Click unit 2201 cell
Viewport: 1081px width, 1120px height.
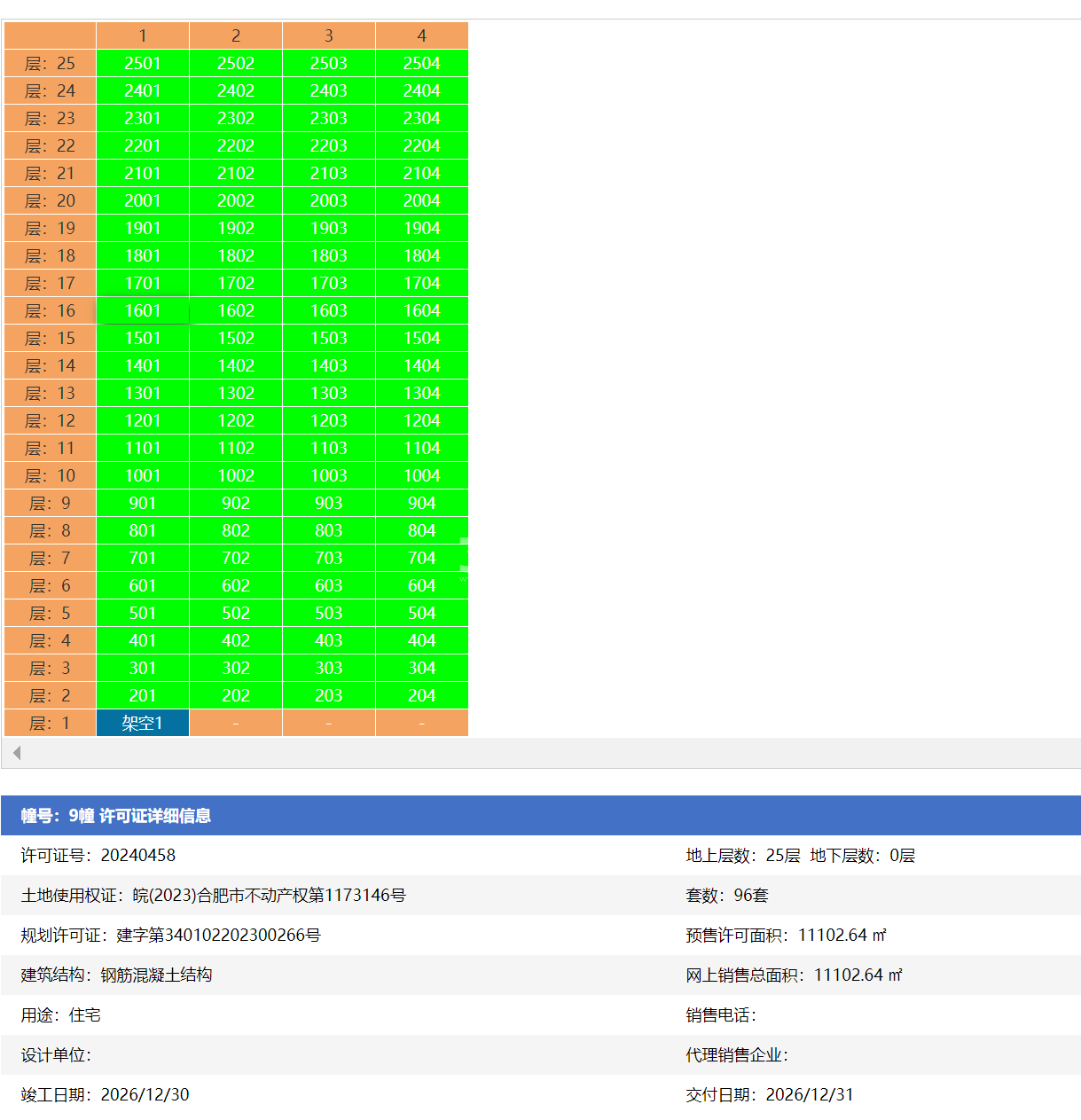click(143, 145)
